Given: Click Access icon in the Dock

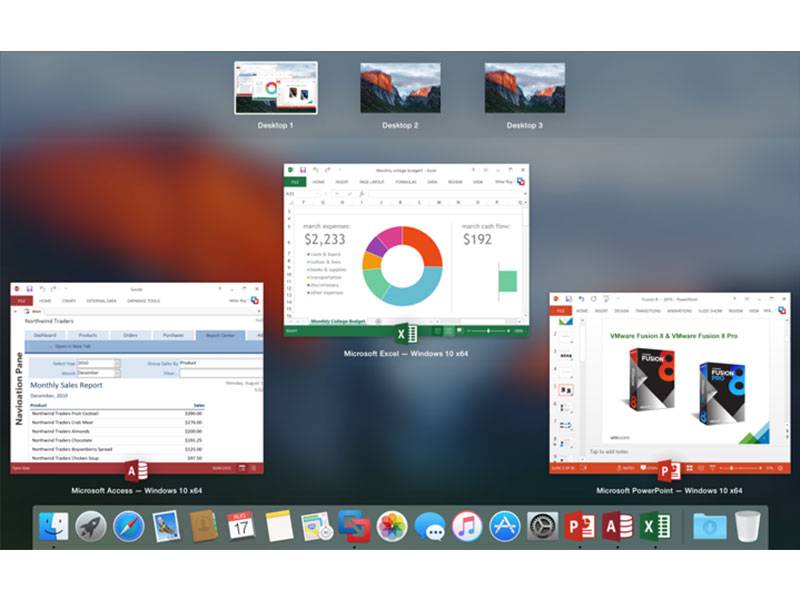Looking at the screenshot, I should point(617,526).
